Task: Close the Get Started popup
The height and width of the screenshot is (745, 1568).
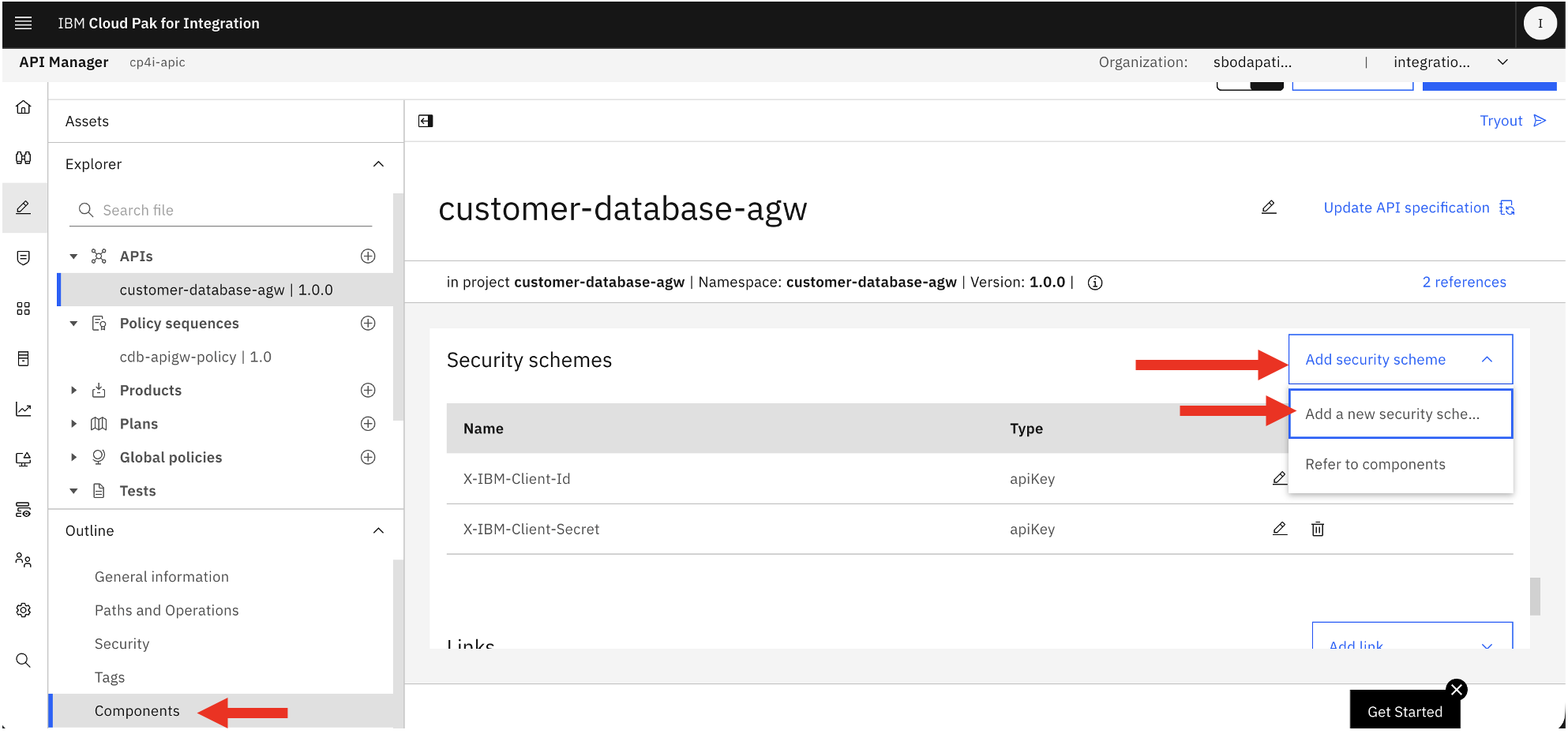Action: click(x=1457, y=690)
